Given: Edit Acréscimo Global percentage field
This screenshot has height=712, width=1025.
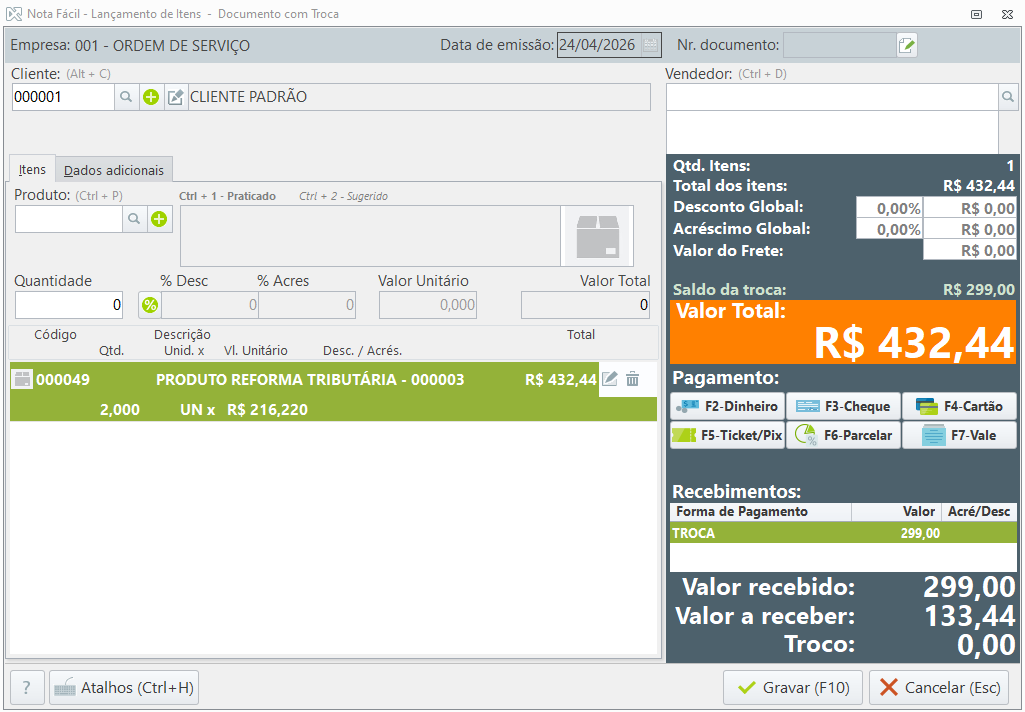Looking at the screenshot, I should coord(889,229).
